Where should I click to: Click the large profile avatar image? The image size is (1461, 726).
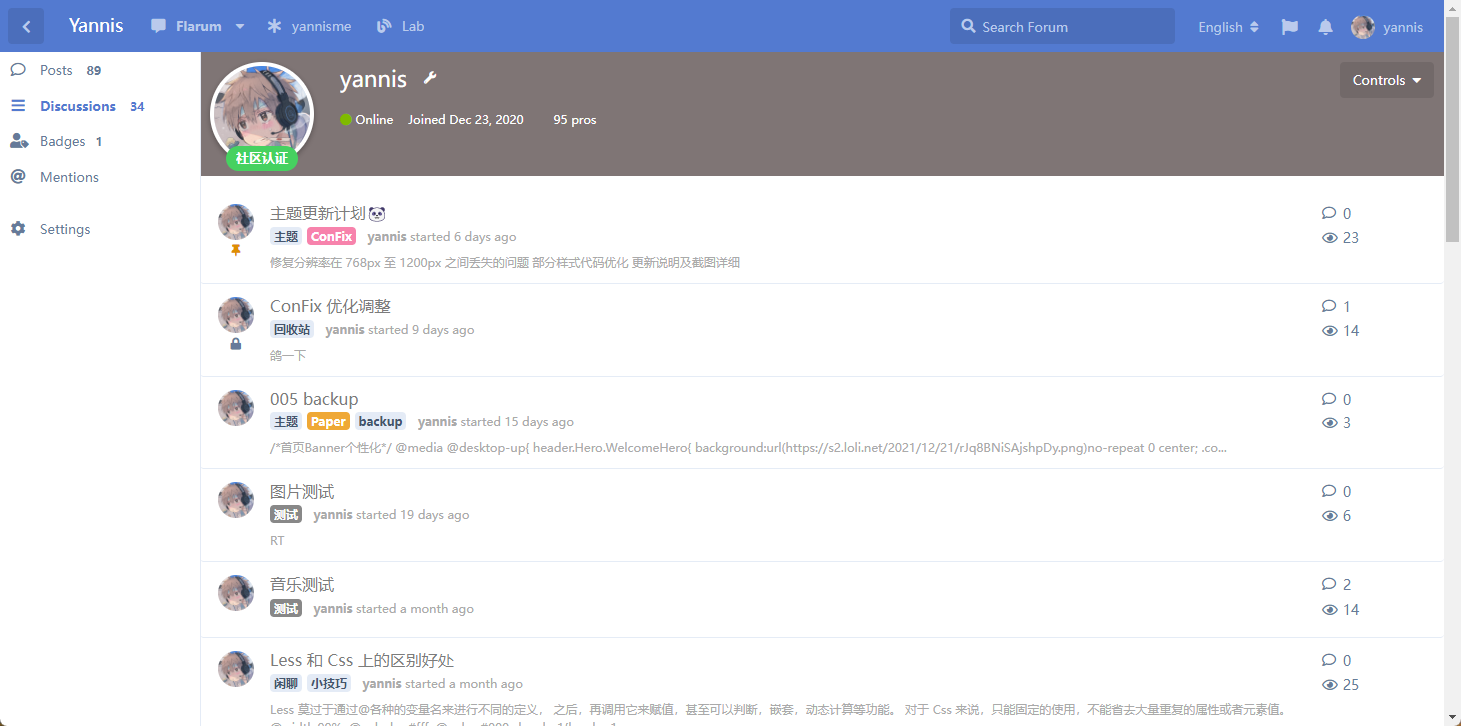click(x=262, y=113)
